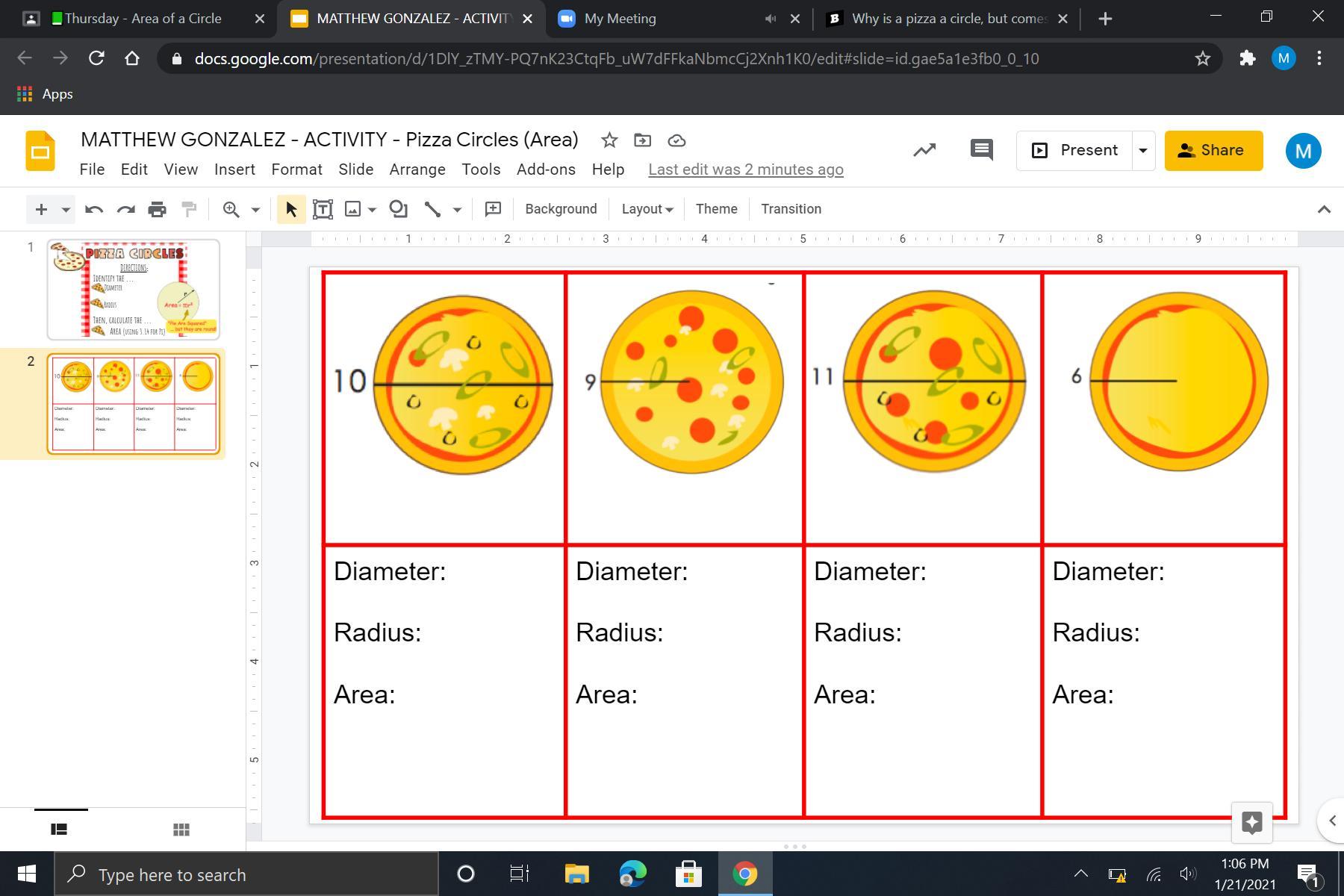The image size is (1344, 896).
Task: Click the yellow Share button
Action: 1213,151
